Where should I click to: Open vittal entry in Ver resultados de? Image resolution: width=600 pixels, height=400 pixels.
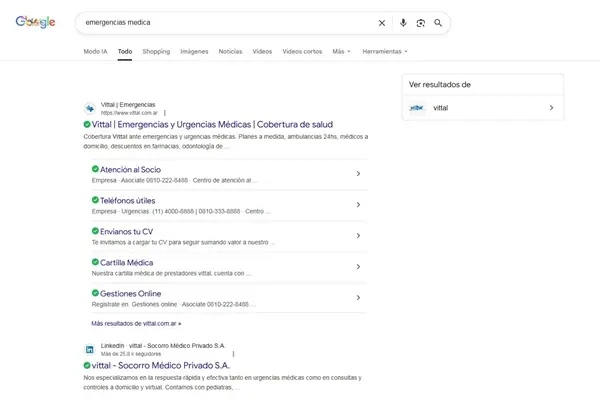click(483, 108)
